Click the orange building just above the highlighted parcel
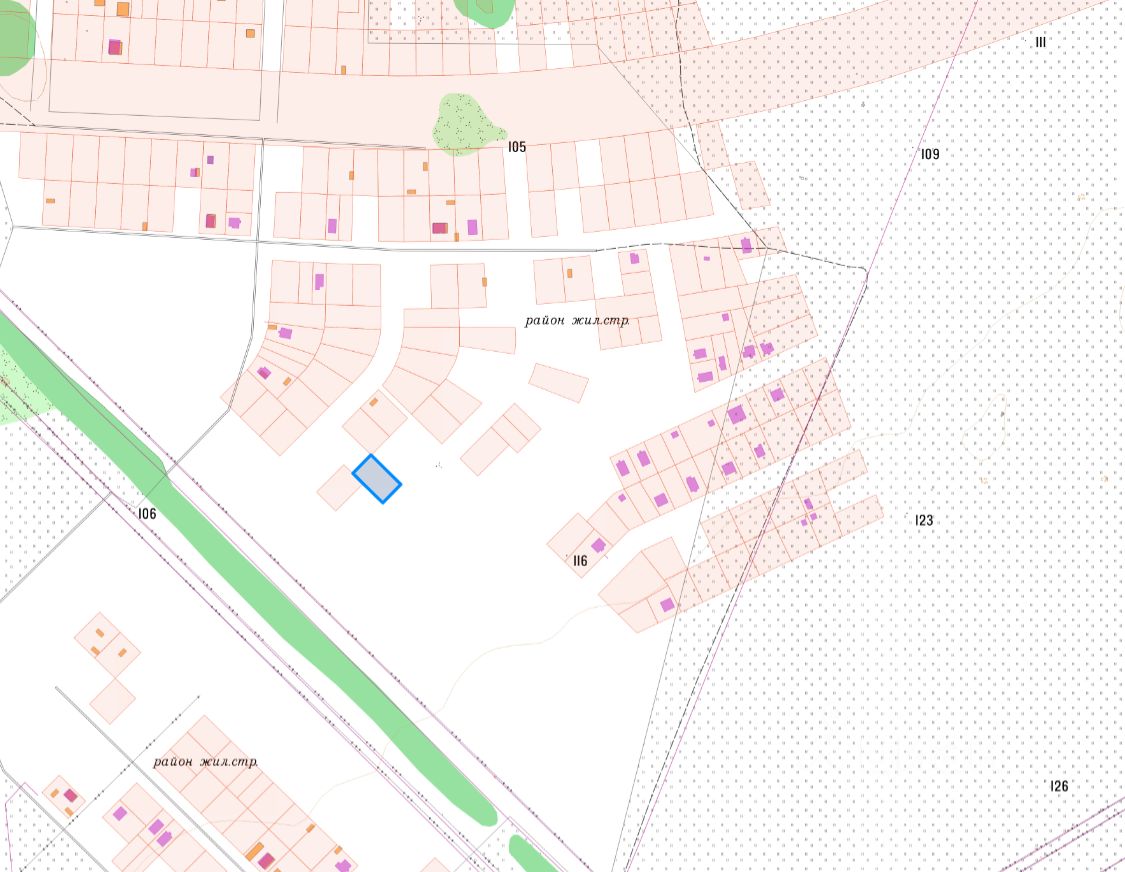The image size is (1125, 872). point(374,402)
